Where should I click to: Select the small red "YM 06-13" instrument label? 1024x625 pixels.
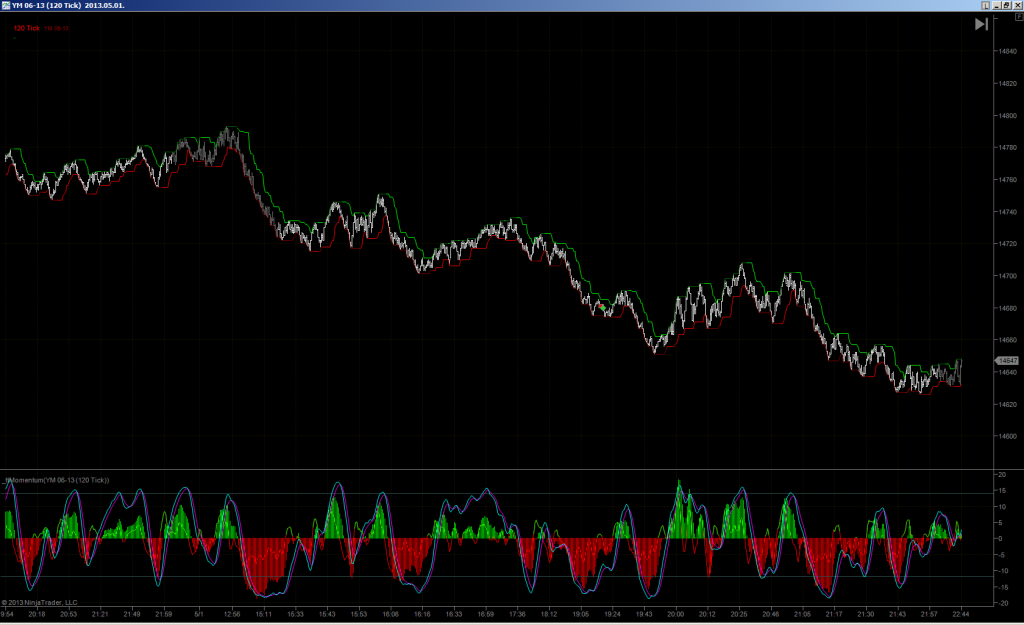(57, 29)
